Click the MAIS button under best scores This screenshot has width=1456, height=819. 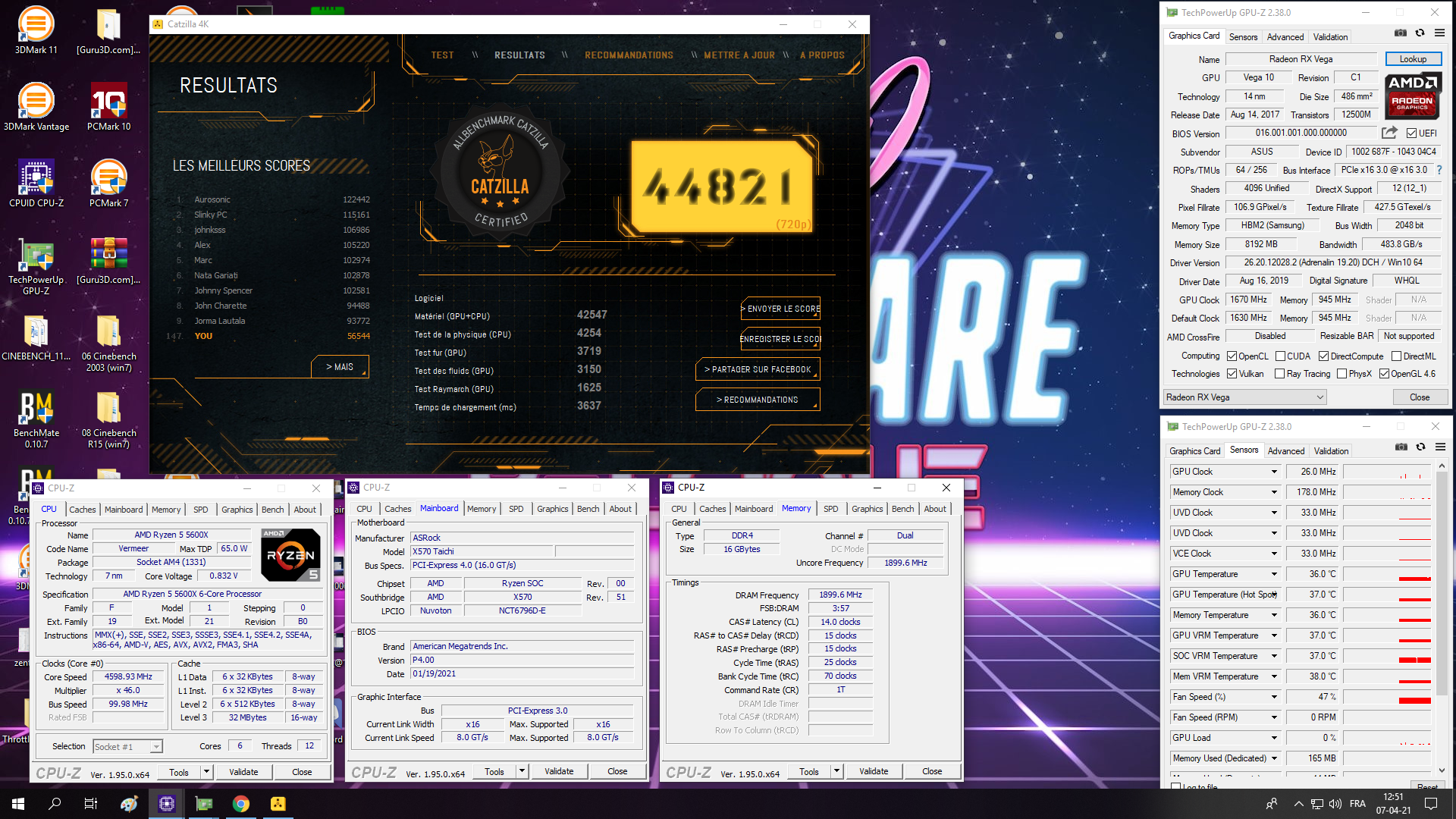[x=340, y=367]
